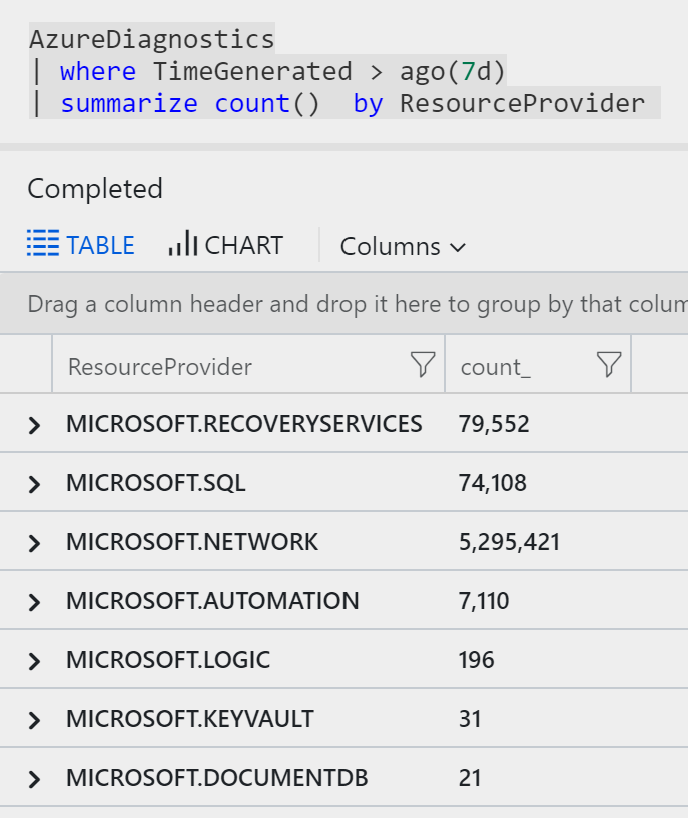Expand the MICROSOFT.SQL row

point(34,484)
